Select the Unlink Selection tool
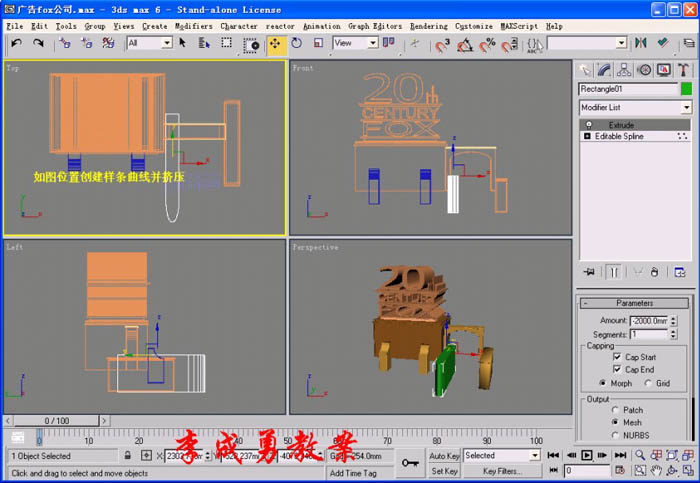 [87, 43]
